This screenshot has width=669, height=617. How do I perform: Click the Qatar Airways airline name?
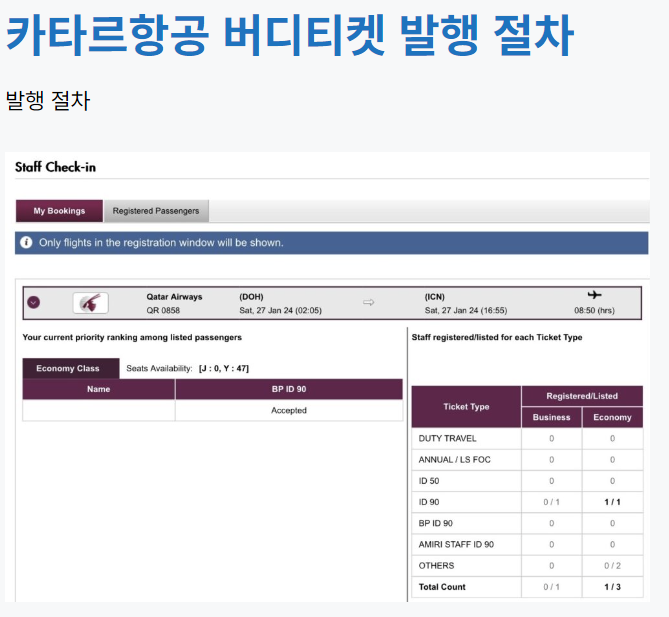[174, 297]
